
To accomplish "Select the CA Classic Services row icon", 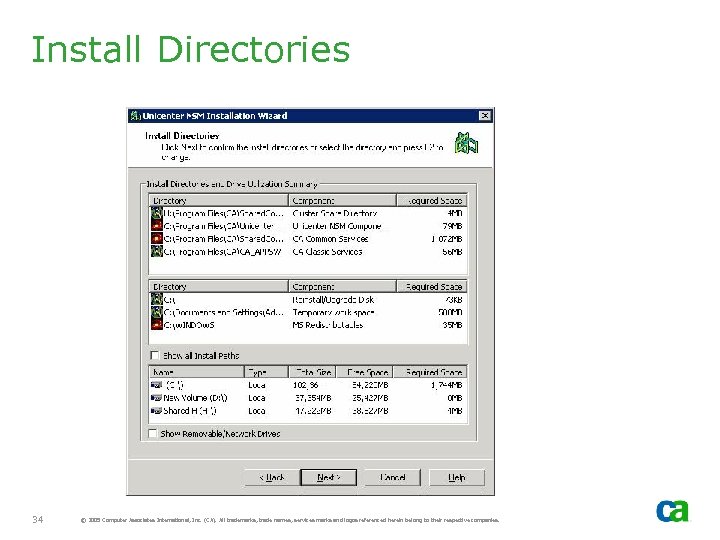I will coord(157,251).
